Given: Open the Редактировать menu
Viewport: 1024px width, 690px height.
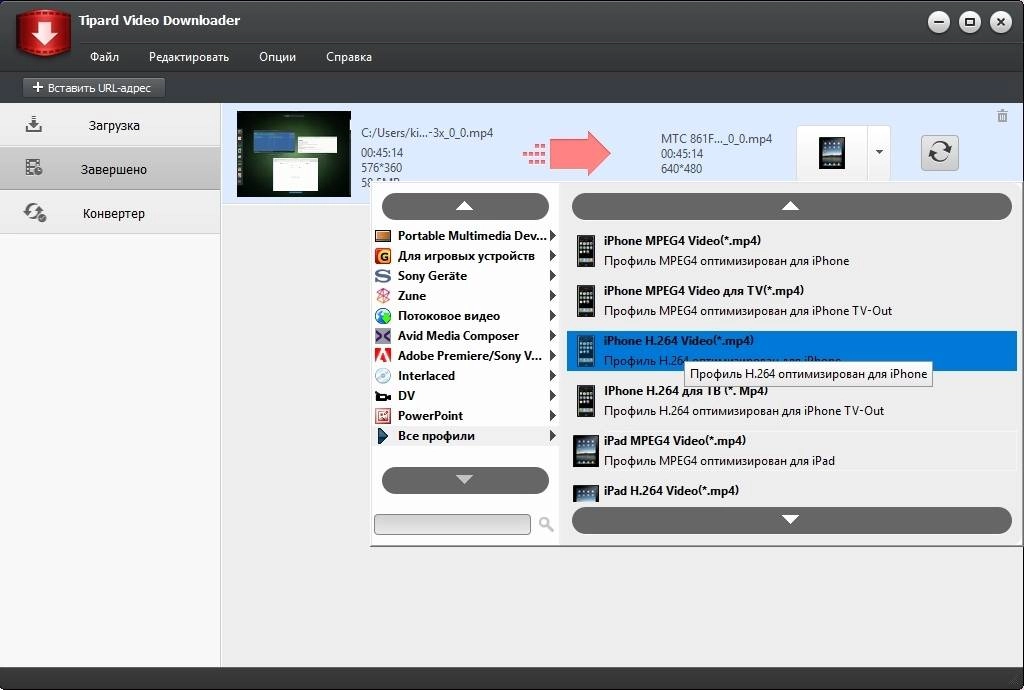Looking at the screenshot, I should pos(189,57).
